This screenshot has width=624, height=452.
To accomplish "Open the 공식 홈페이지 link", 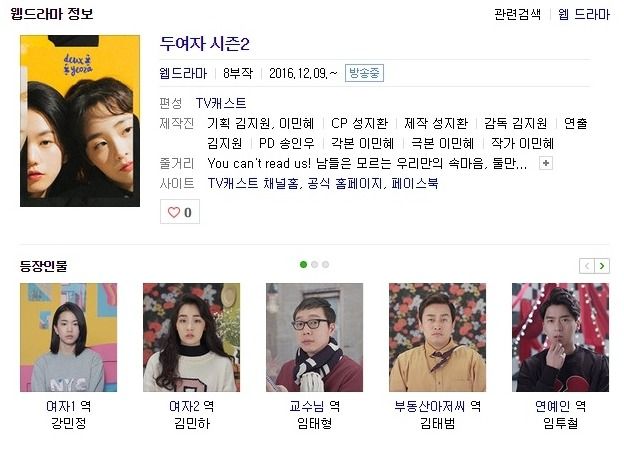I will point(345,183).
